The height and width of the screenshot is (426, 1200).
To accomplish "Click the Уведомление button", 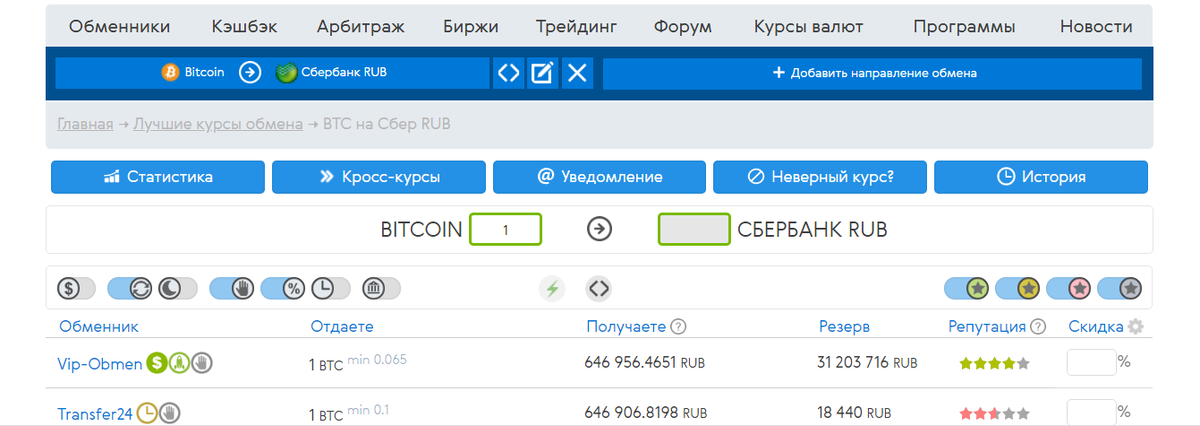I will (x=599, y=177).
